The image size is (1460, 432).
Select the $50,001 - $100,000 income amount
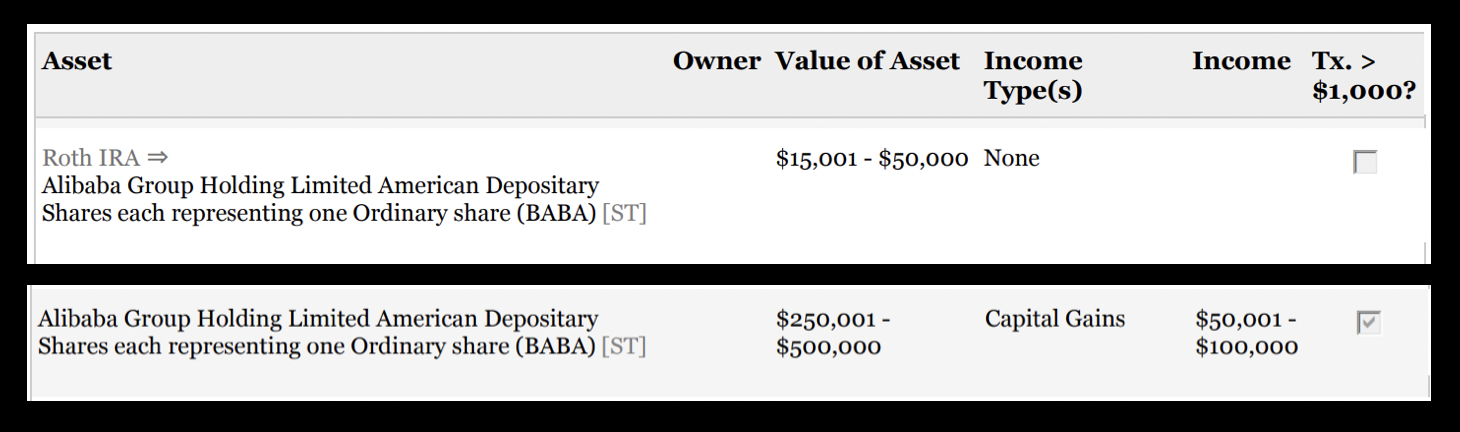coord(1246,332)
